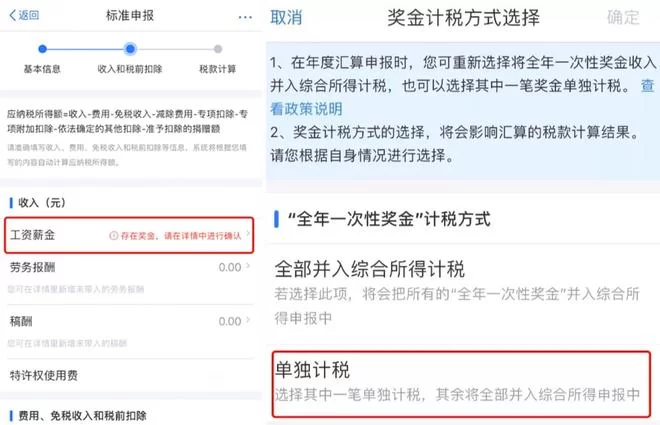Screen dimensions: 660x425
Task: Tap 确定 to confirm tax method
Action: click(x=623, y=18)
